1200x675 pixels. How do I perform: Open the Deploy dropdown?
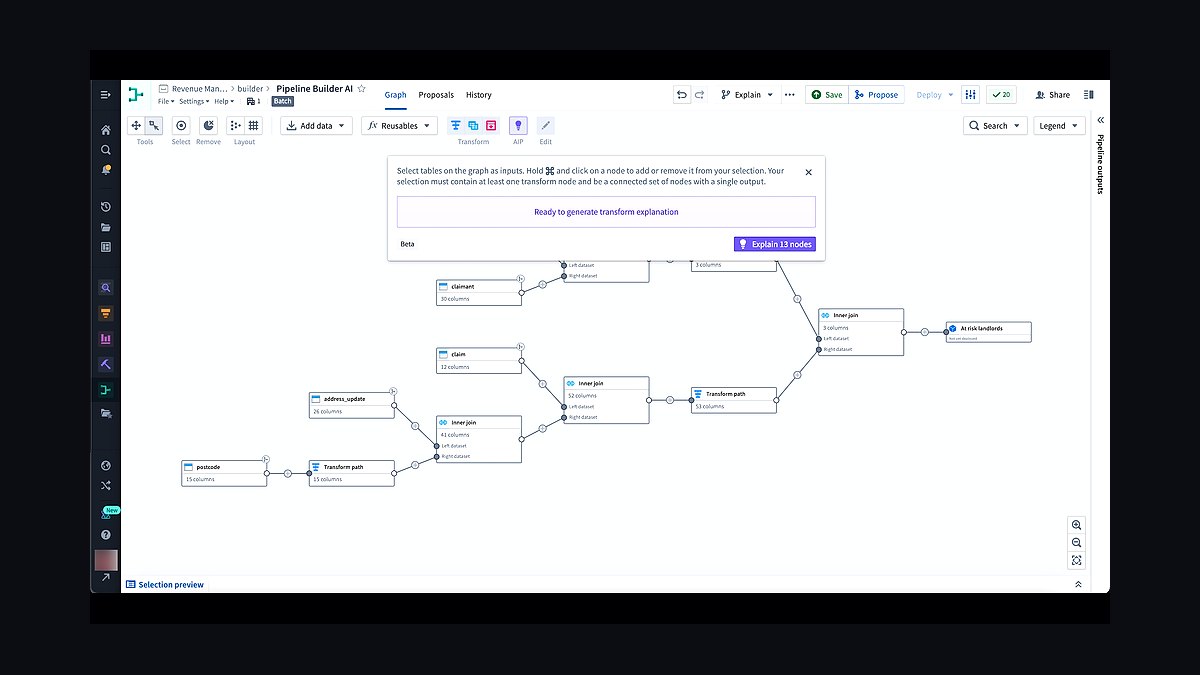[934, 95]
